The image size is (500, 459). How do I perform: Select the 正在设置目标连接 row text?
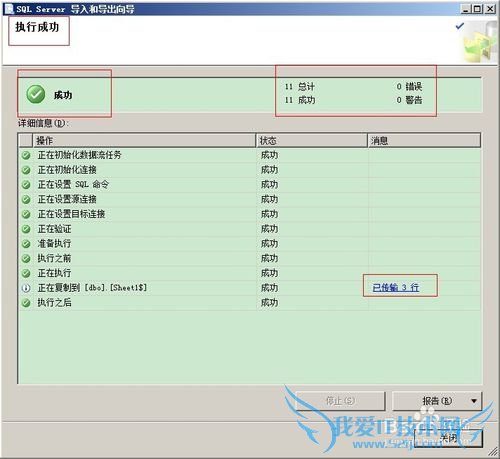pyautogui.click(x=71, y=214)
